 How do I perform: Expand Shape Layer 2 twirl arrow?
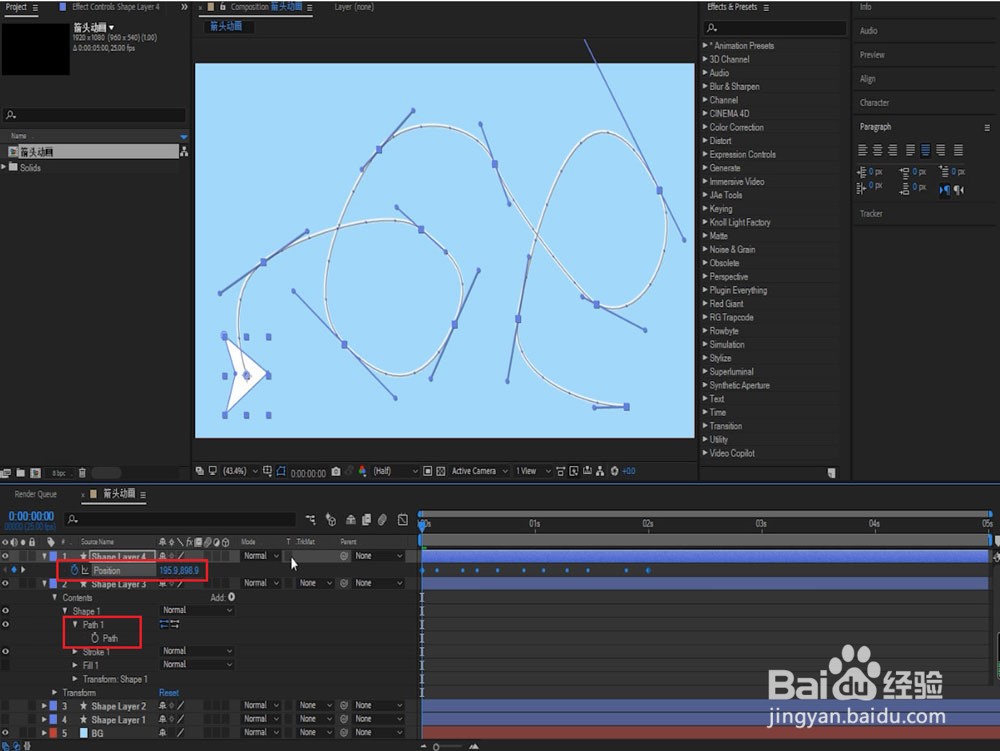click(x=44, y=706)
